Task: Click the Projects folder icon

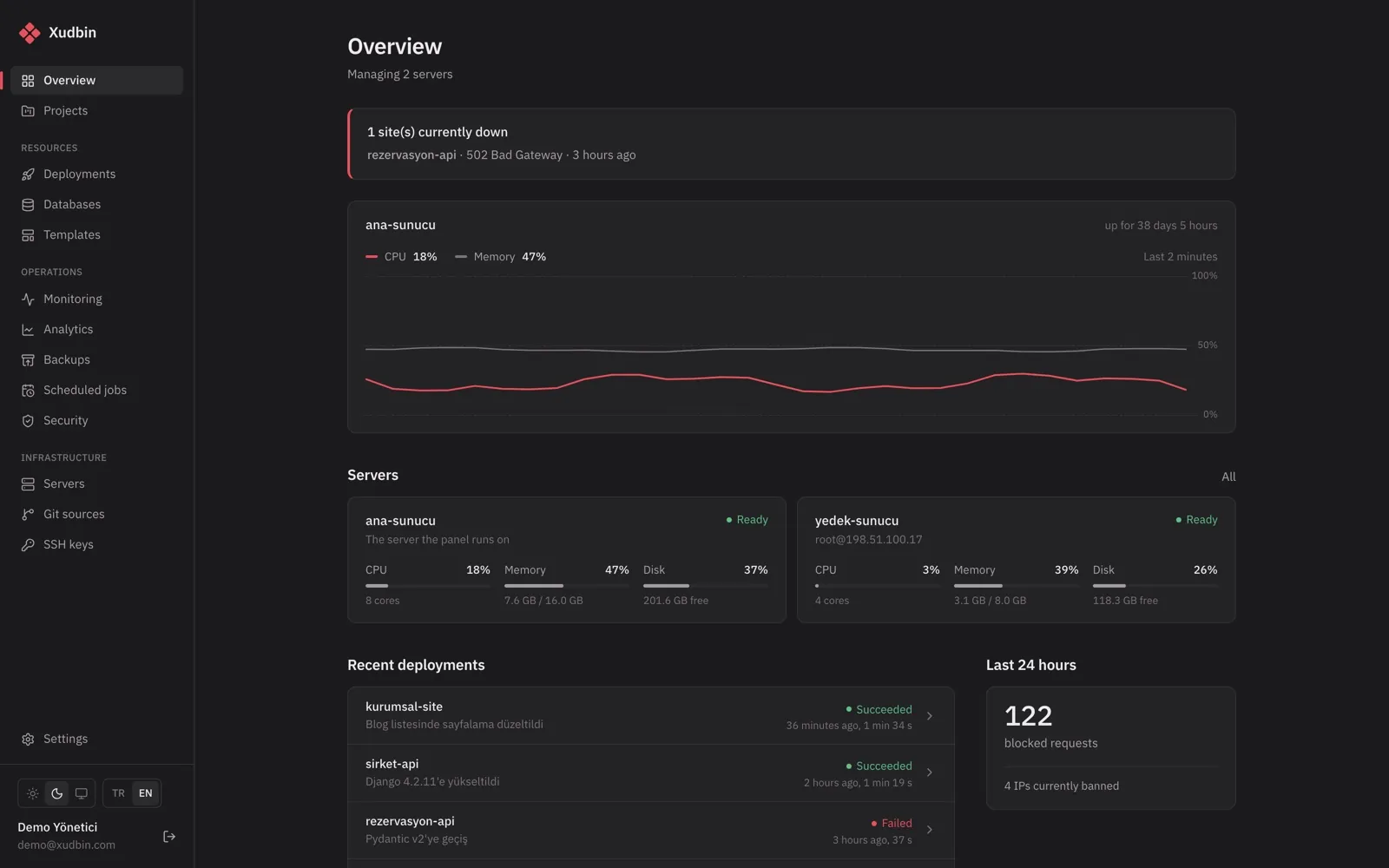Action: coord(28,111)
